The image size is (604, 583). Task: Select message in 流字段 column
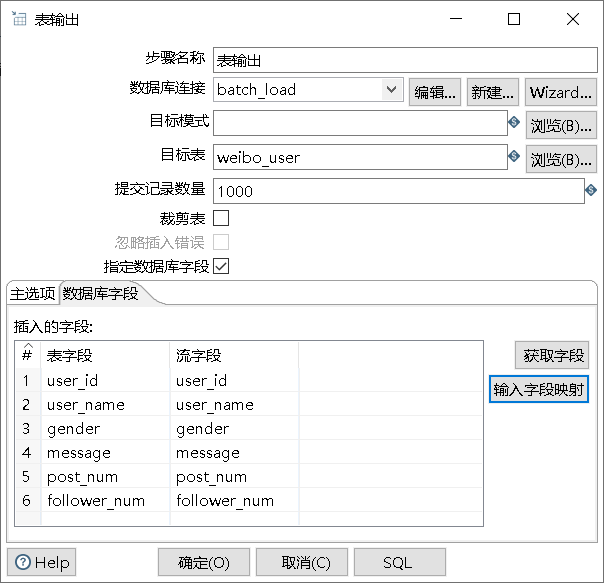234,452
